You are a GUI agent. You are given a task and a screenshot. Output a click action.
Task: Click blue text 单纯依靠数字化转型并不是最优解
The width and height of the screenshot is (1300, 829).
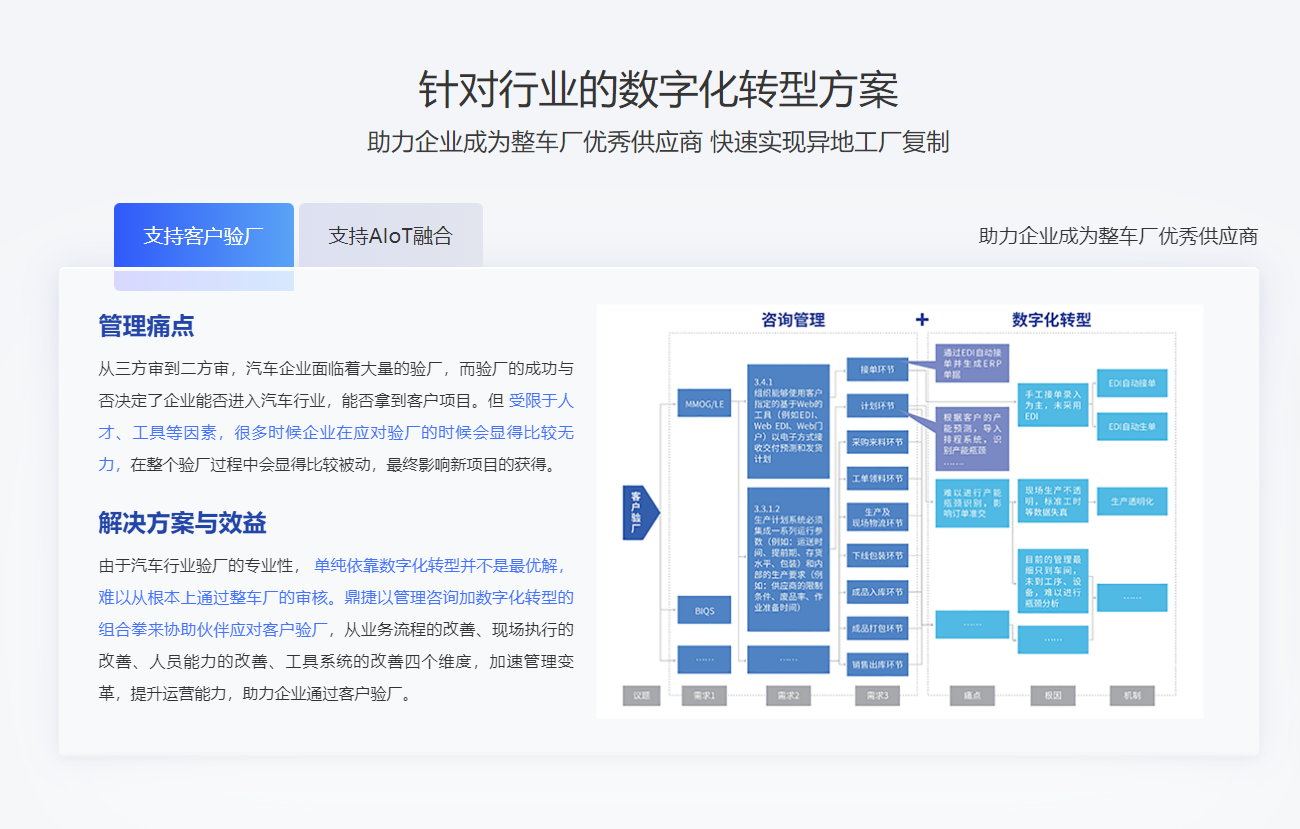[x=438, y=565]
